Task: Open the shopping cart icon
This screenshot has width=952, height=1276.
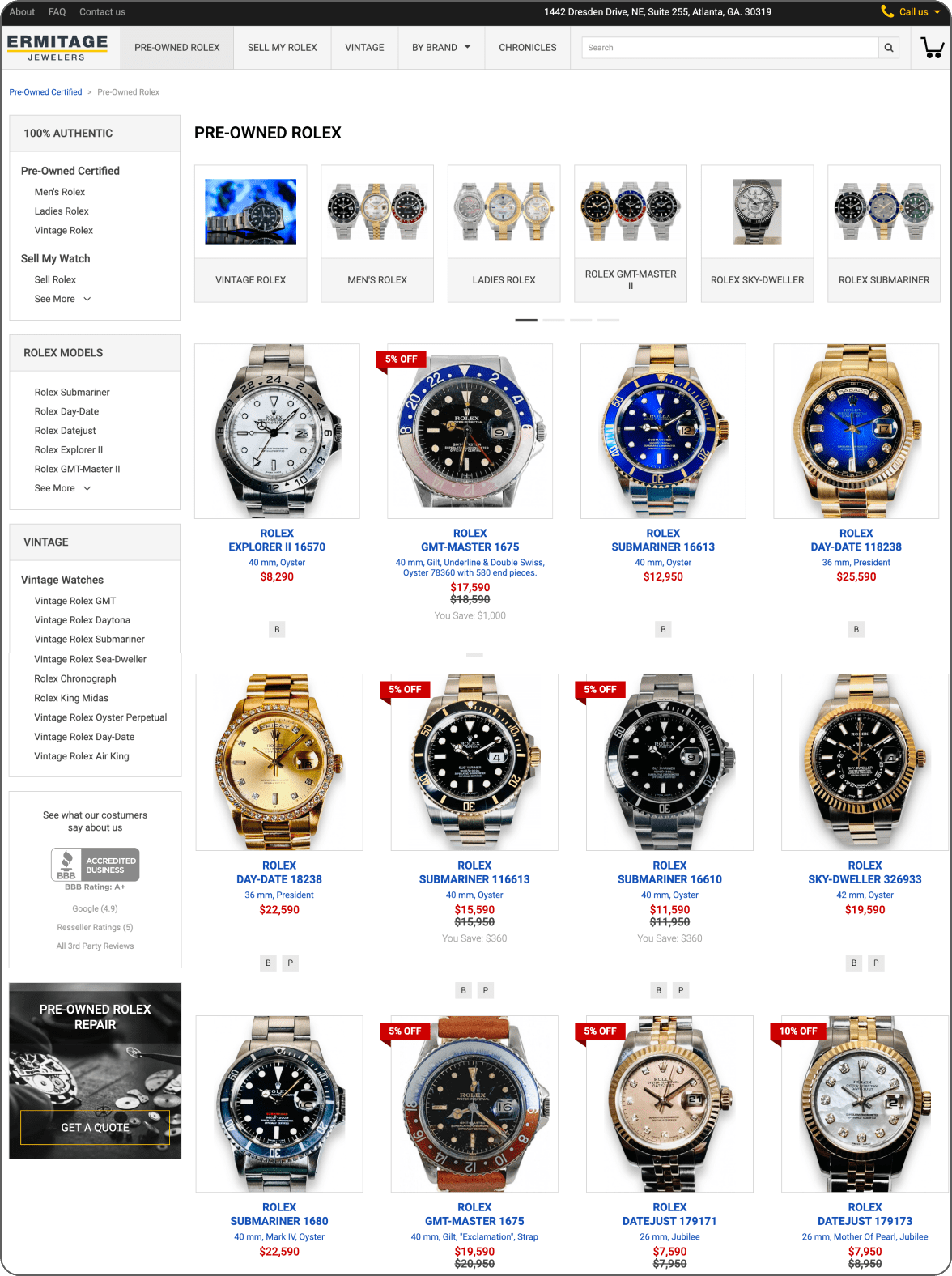Action: [x=933, y=48]
